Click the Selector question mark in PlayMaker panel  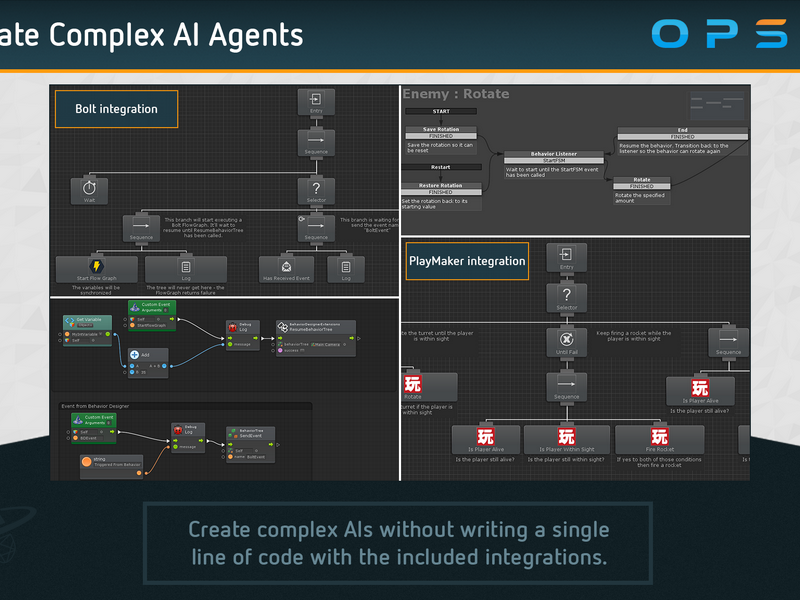[x=566, y=297]
